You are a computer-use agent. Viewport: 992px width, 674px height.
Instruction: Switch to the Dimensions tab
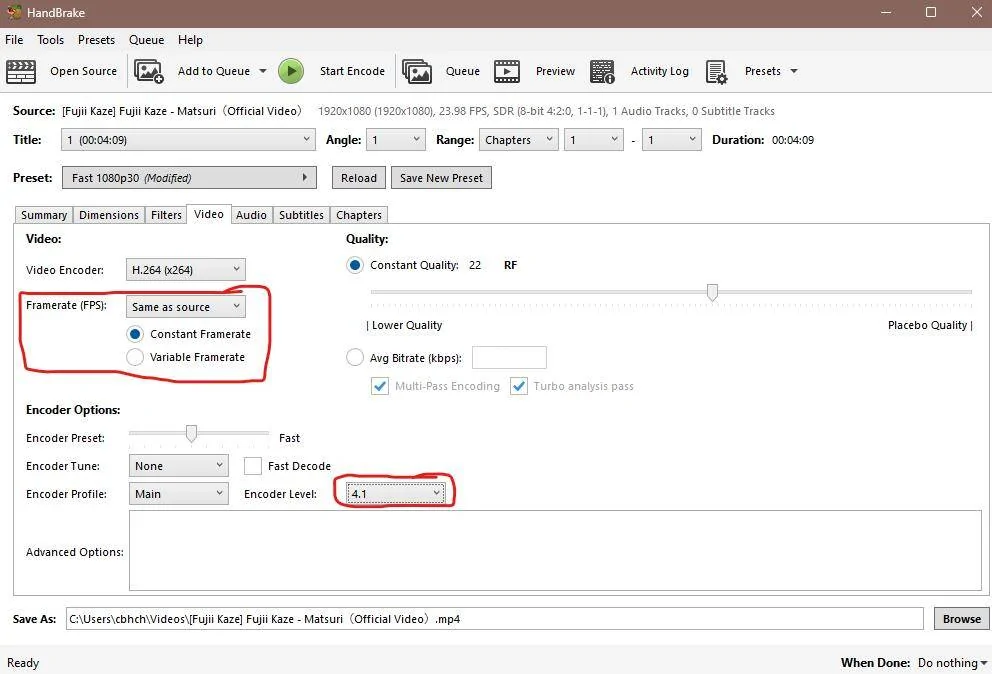coord(109,215)
